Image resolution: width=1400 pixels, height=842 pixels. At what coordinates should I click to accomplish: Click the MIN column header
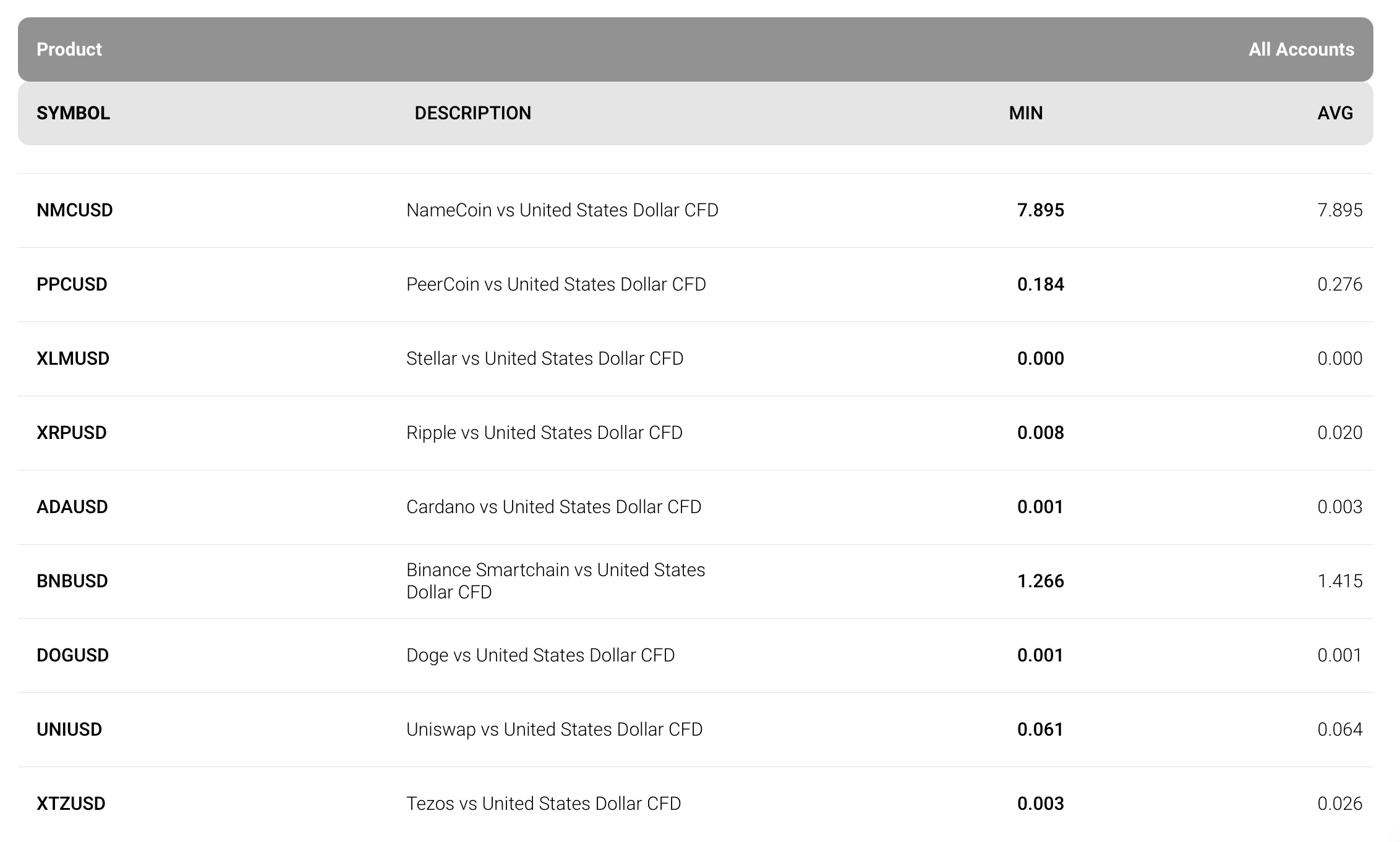[x=1026, y=113]
